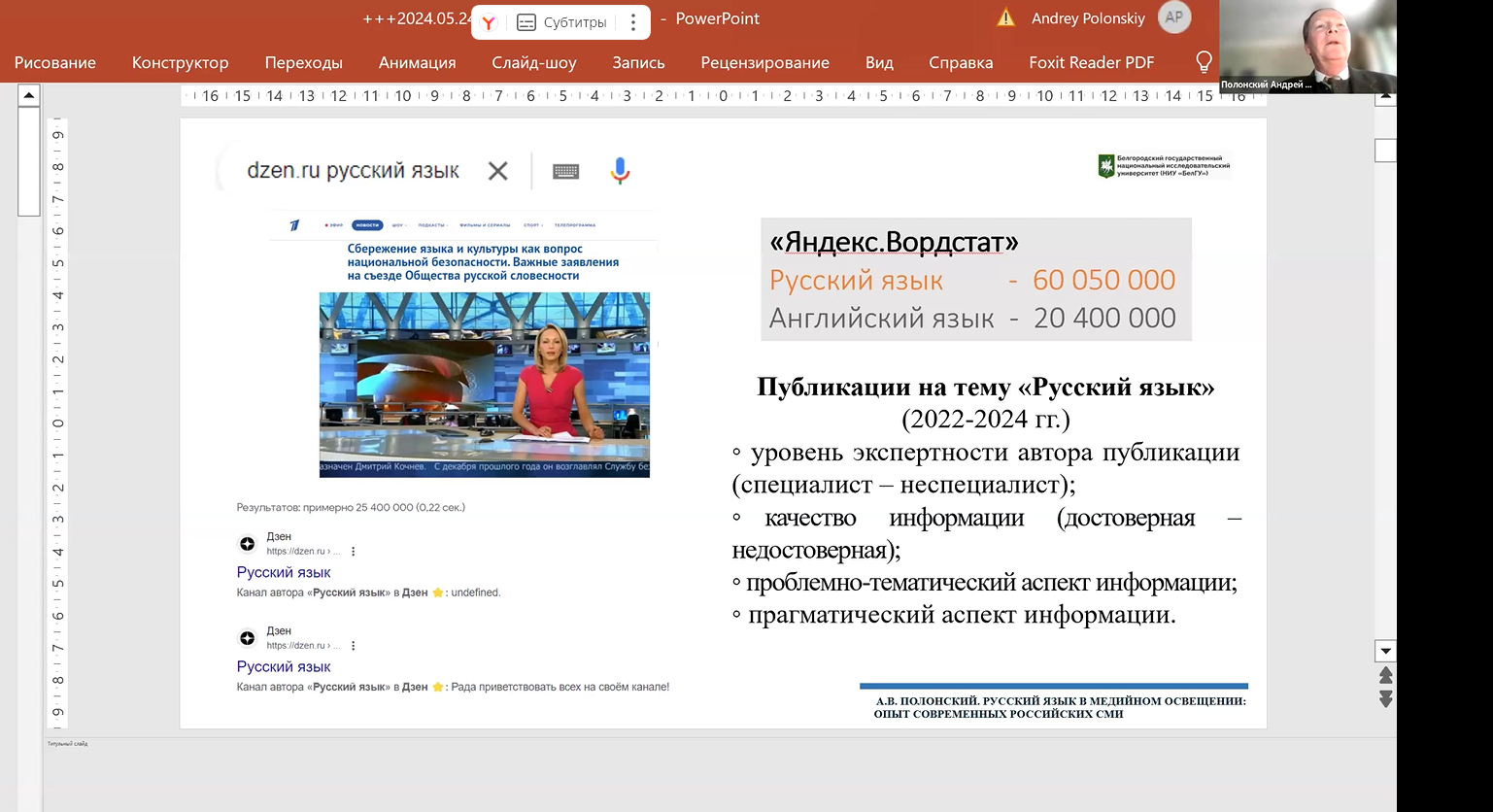
Task: Open the three-dot subtitles options menu
Action: [x=633, y=22]
